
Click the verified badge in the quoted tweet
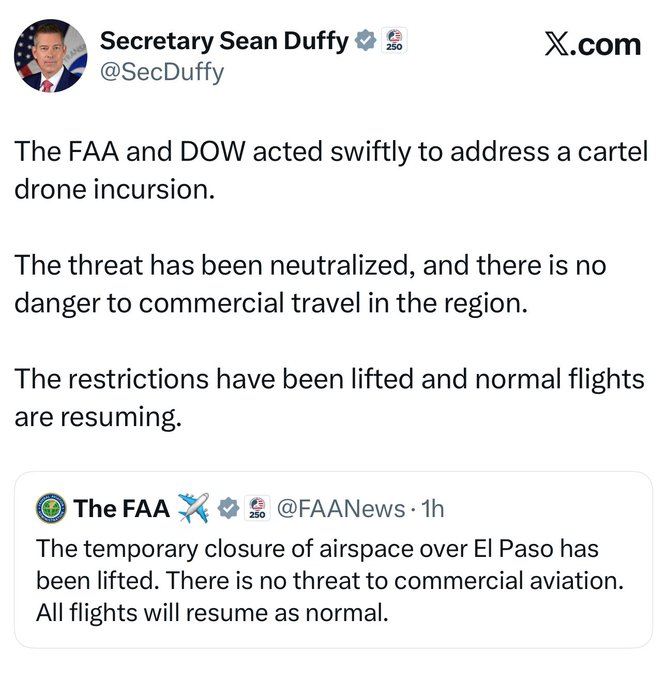tap(228, 508)
